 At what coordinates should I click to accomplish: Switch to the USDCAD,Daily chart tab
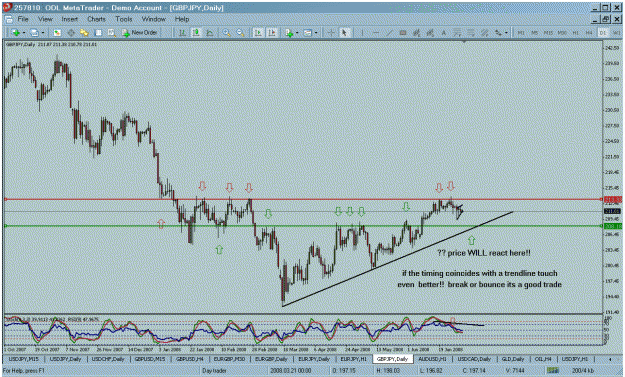[x=474, y=359]
